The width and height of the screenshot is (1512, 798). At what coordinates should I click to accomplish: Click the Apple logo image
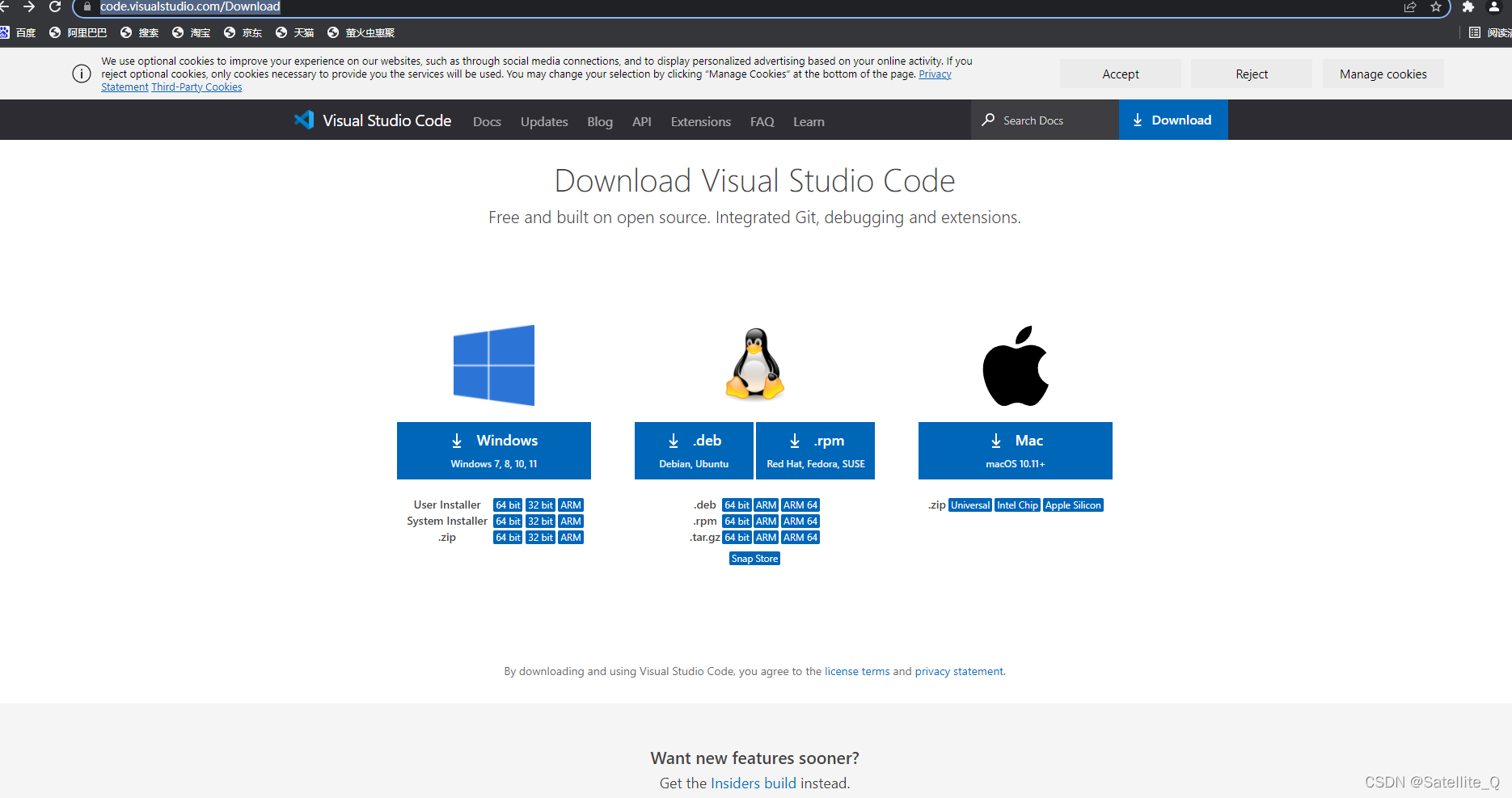tap(1016, 365)
